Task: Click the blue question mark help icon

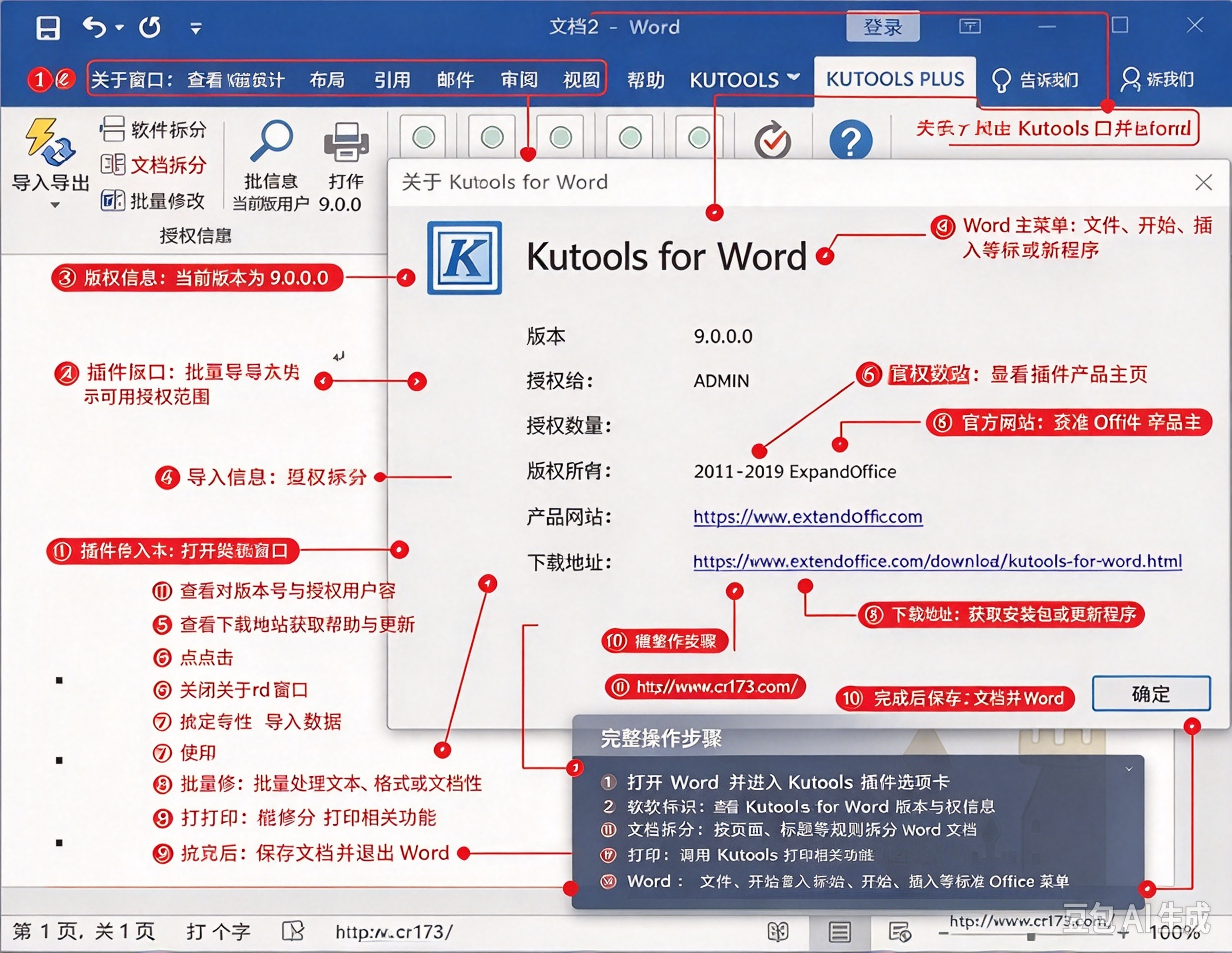Action: point(850,139)
